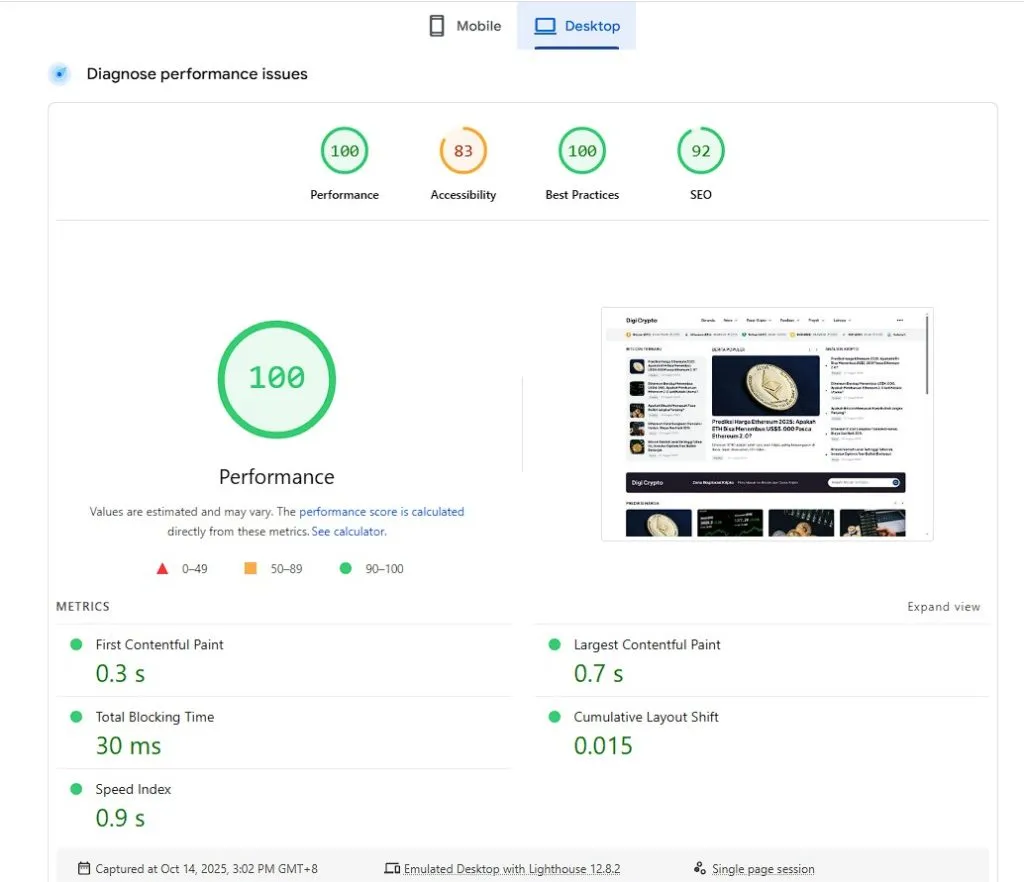Click the SEO score gauge 92

[x=700, y=152]
